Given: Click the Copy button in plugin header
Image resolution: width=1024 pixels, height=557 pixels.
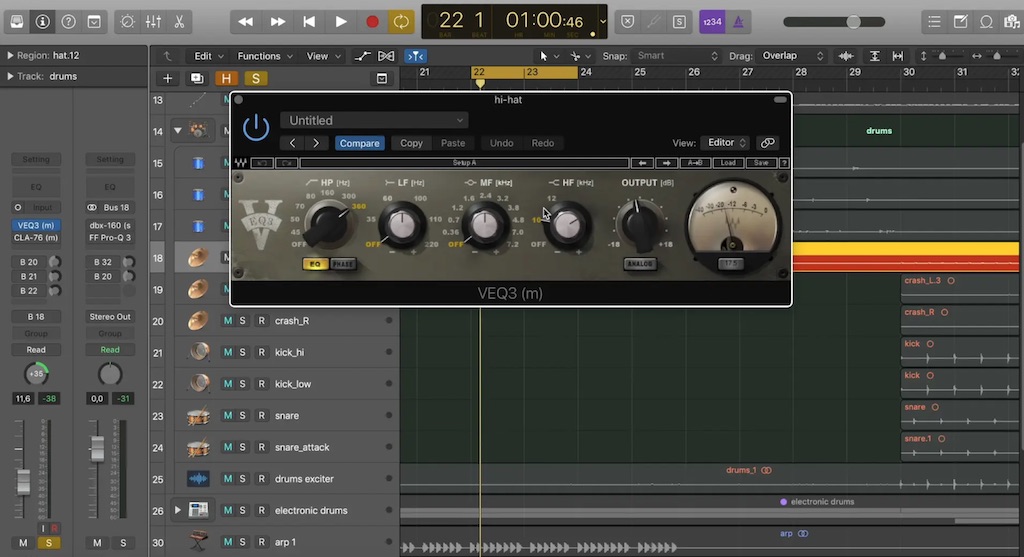Looking at the screenshot, I should click(411, 143).
